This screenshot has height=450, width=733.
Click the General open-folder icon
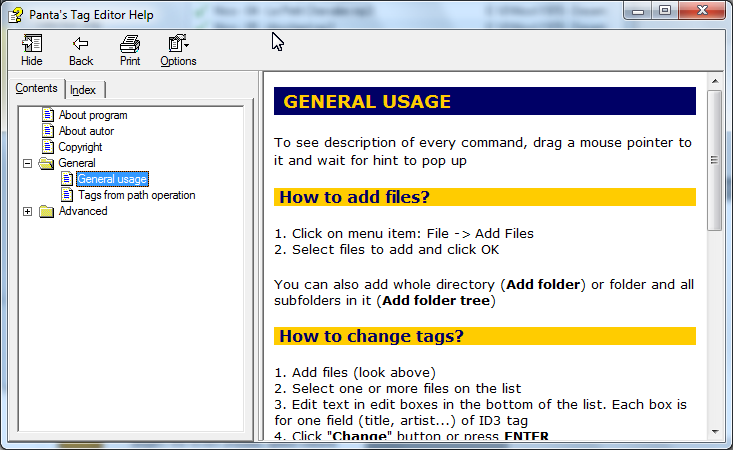click(x=46, y=163)
